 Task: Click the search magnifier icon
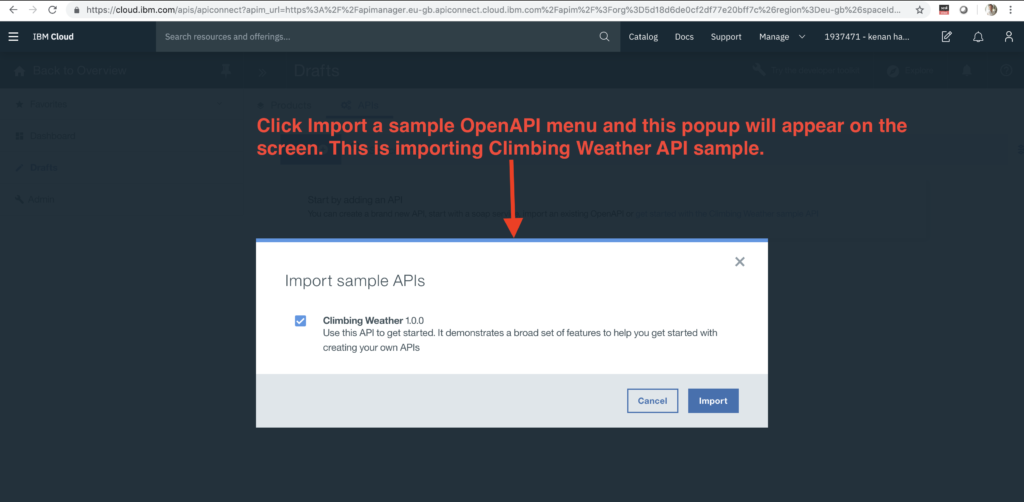click(604, 37)
